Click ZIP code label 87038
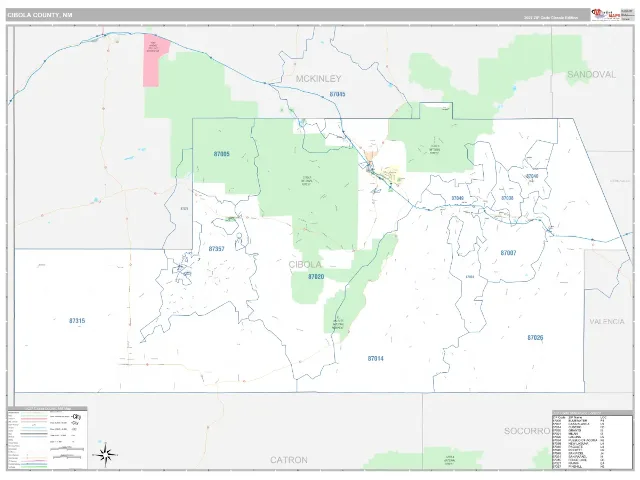 point(507,198)
